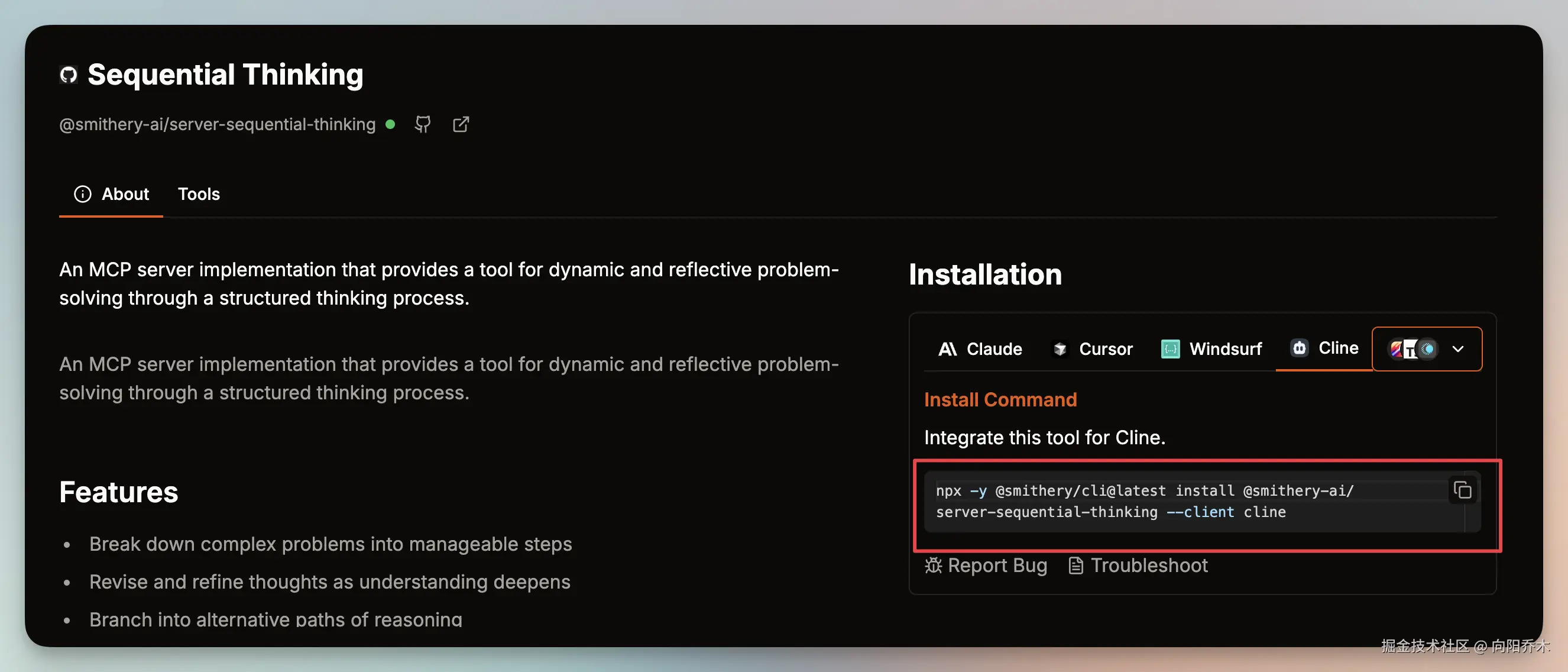Choose the Windsurf installation tab
The width and height of the screenshot is (1568, 672).
point(1211,349)
